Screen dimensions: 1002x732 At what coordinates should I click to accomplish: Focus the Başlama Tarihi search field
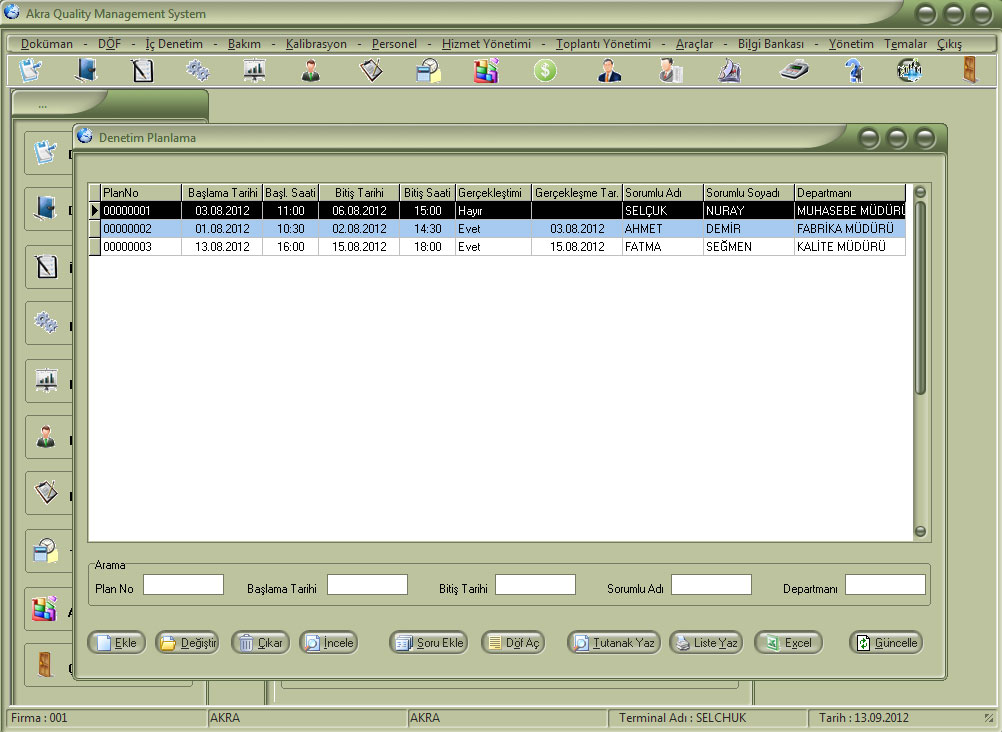[x=367, y=584]
